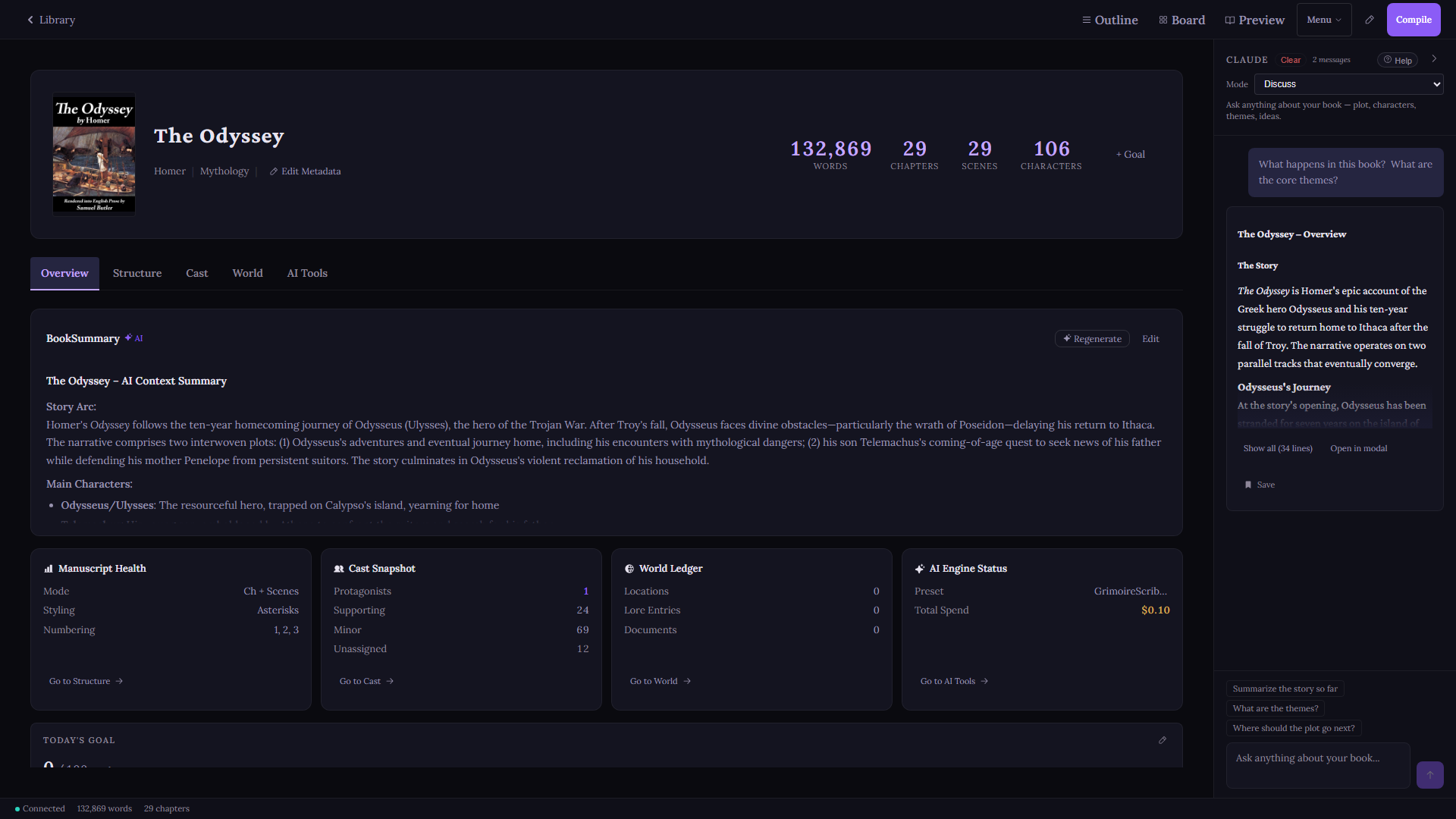The image size is (1456, 819).
Task: Click the Locations 0 row
Action: [752, 591]
